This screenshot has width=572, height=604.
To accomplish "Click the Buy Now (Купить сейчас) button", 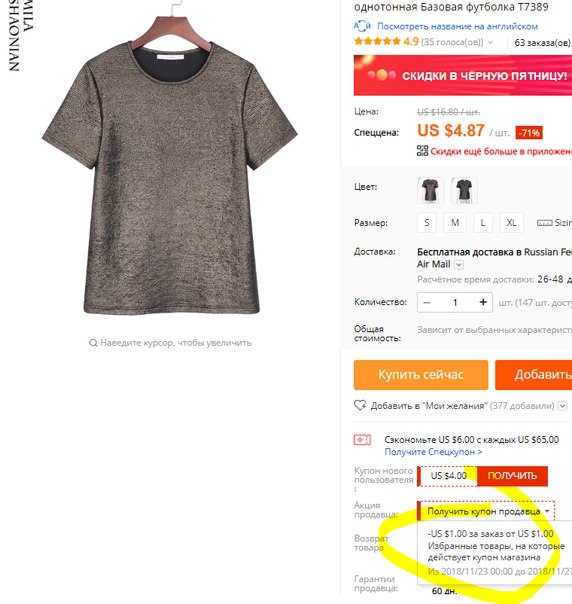I will coord(421,375).
